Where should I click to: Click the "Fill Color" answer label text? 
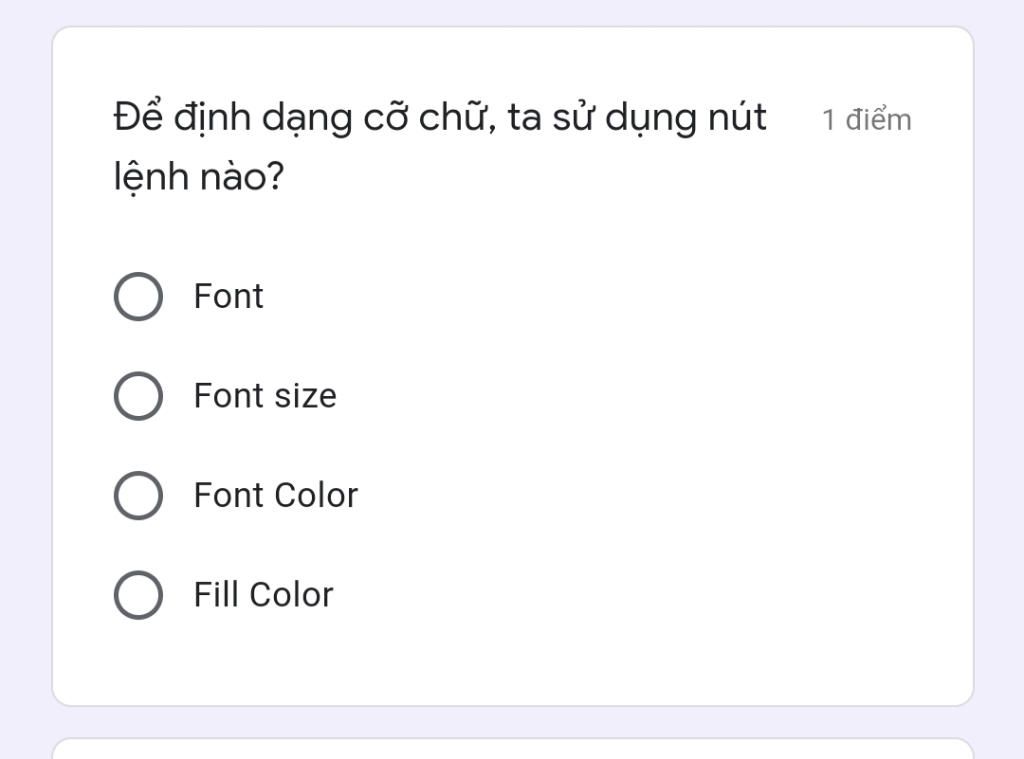point(263,595)
